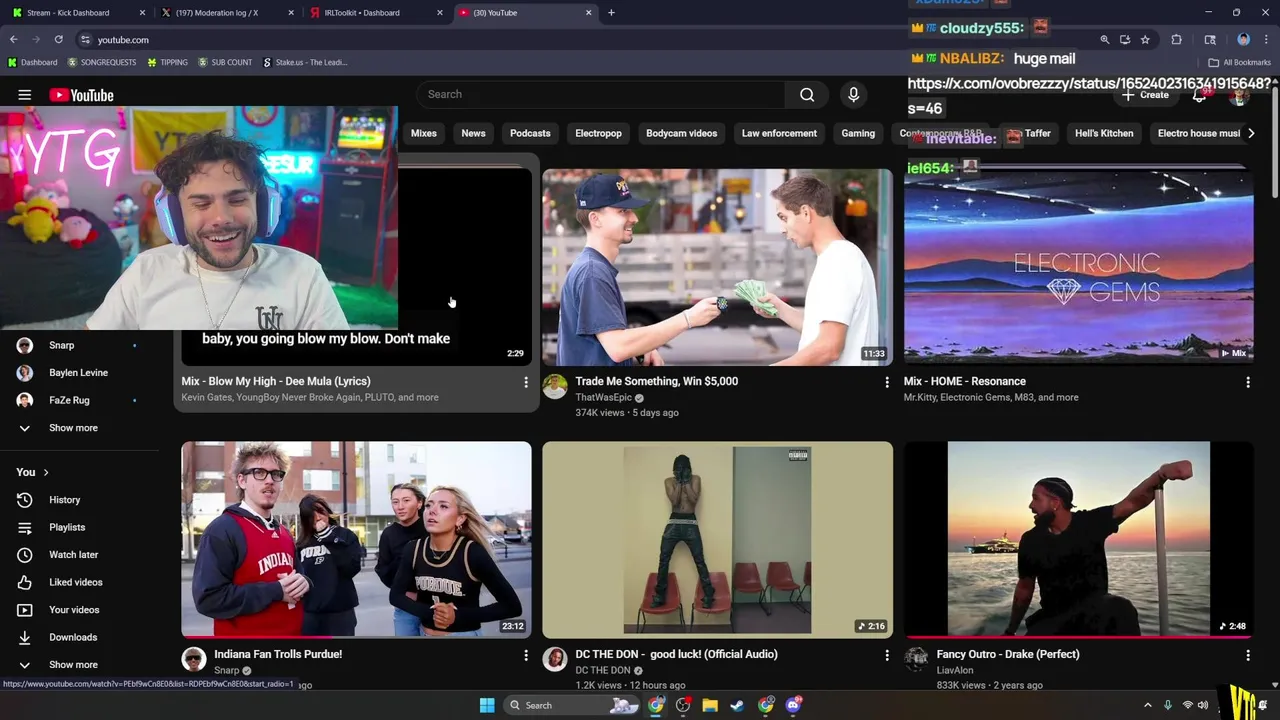
Task: Click the Create button
Action: coord(1145,95)
